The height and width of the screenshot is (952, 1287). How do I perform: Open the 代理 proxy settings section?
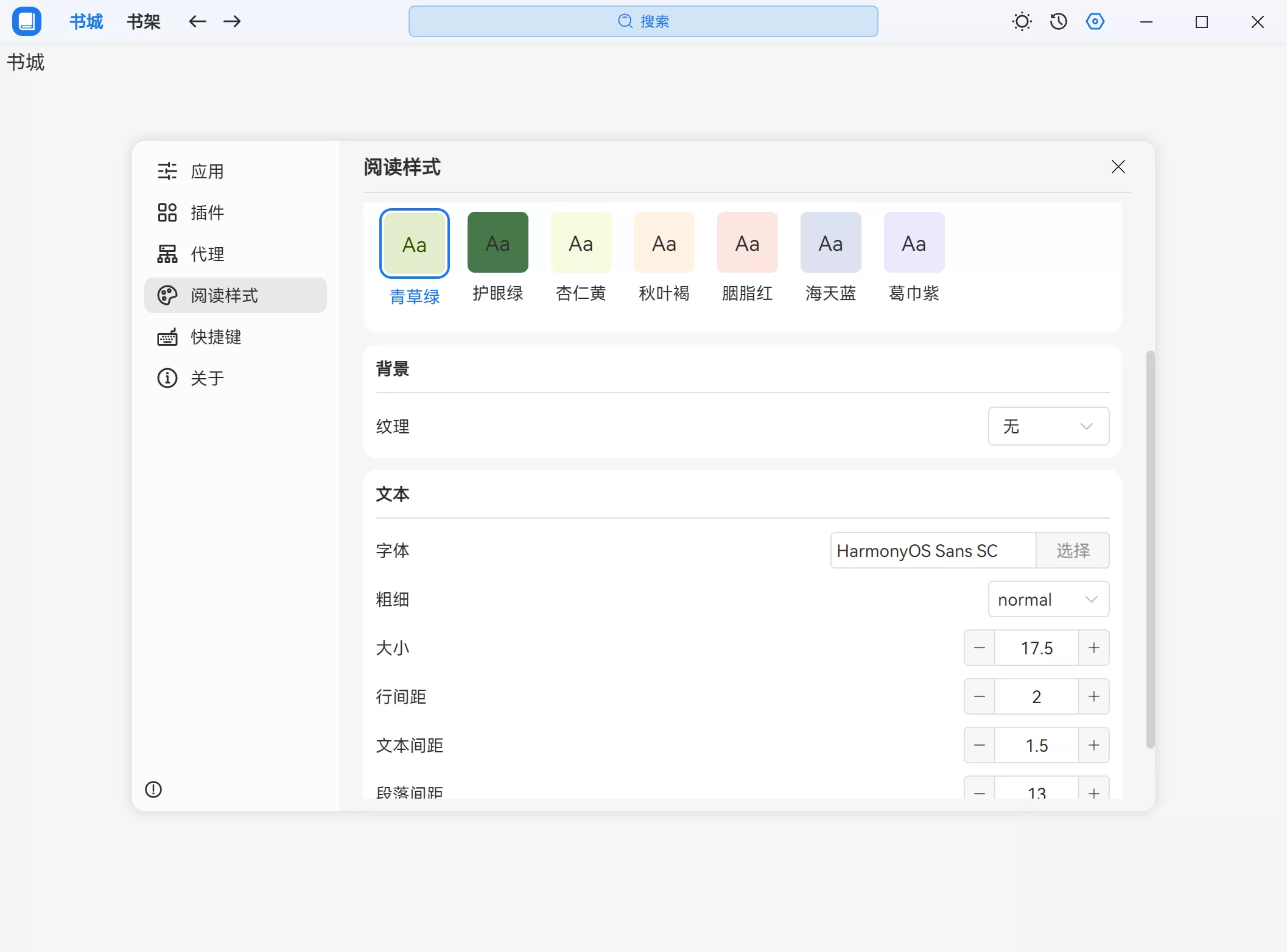point(207,254)
